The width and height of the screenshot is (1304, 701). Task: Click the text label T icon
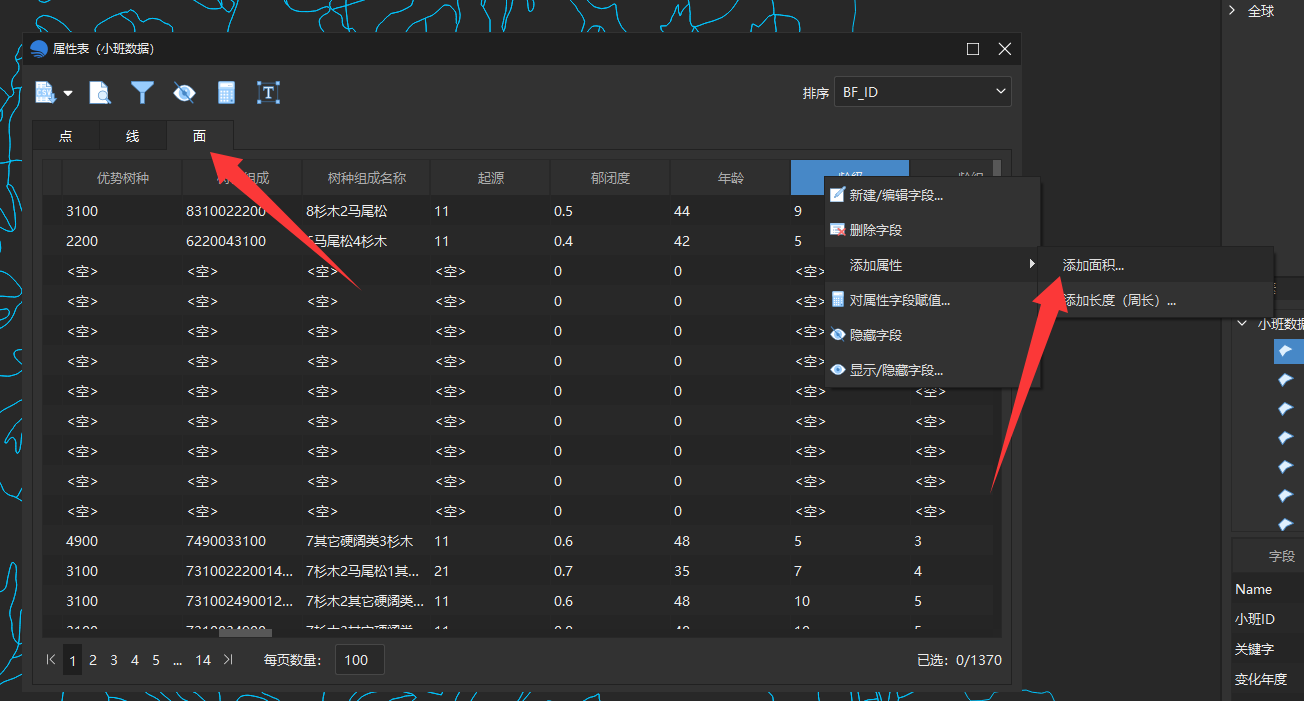pyautogui.click(x=268, y=93)
